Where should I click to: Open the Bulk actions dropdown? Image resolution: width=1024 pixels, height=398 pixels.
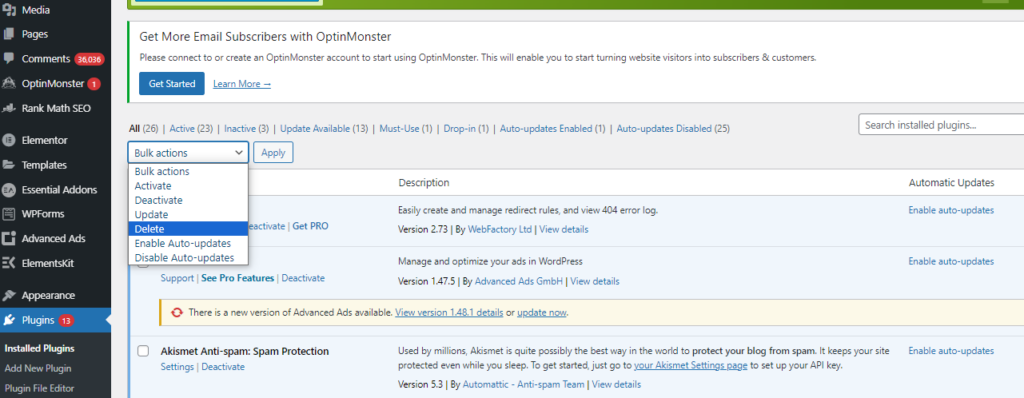(188, 153)
